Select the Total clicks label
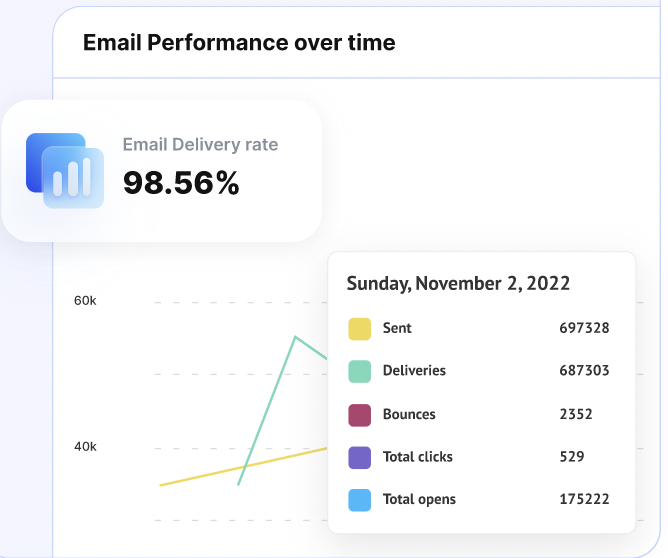This screenshot has width=668, height=558. point(417,457)
